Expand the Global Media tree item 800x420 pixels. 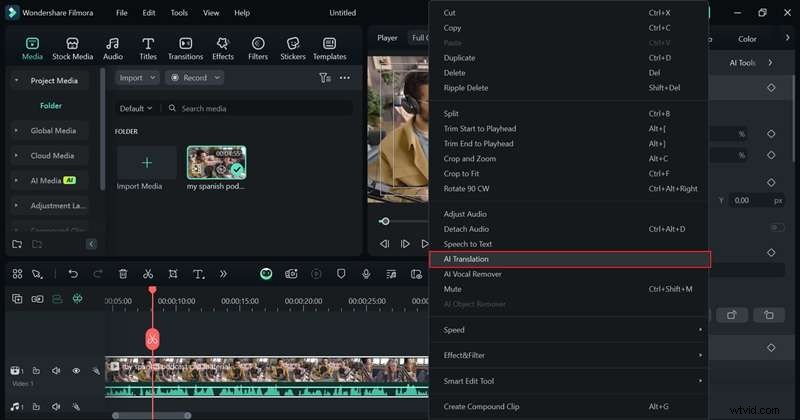tap(16, 130)
